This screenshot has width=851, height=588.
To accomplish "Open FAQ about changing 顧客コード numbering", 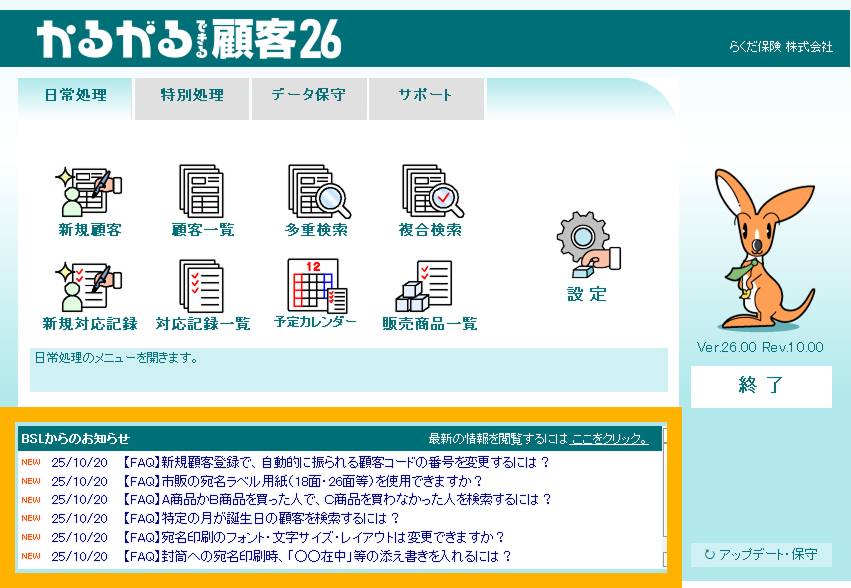I will [335, 462].
